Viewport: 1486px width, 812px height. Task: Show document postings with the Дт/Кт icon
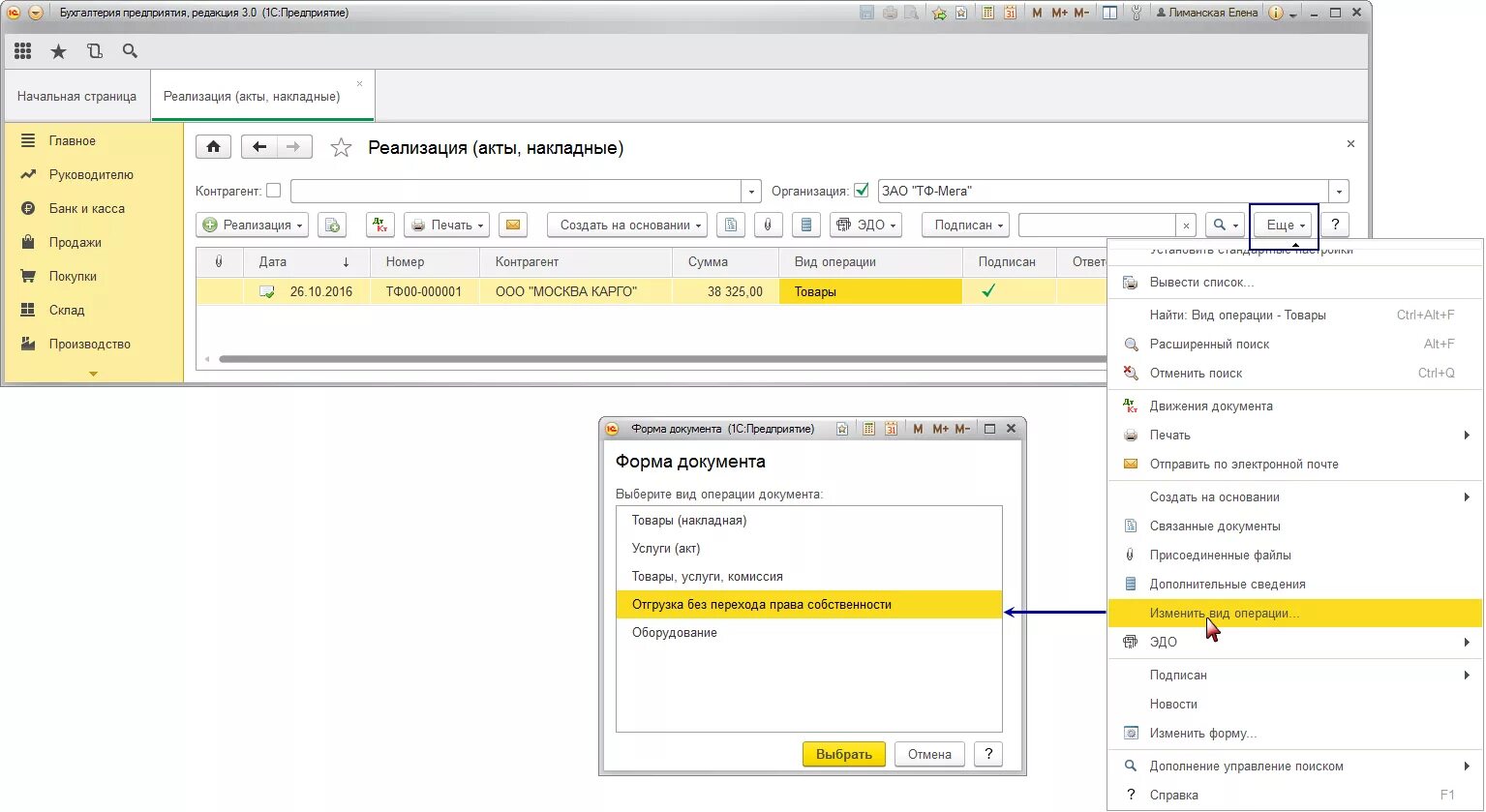[380, 225]
